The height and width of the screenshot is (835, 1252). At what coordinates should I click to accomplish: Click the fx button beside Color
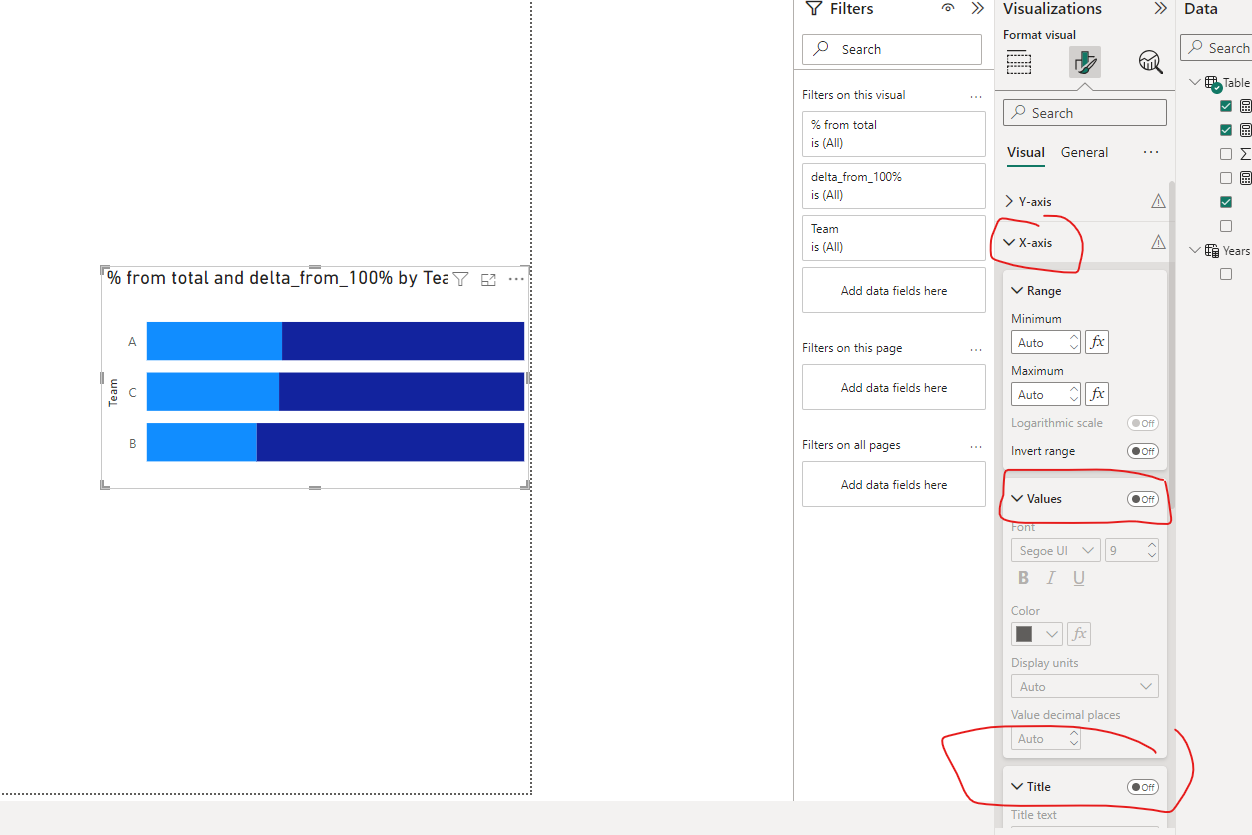[1079, 634]
